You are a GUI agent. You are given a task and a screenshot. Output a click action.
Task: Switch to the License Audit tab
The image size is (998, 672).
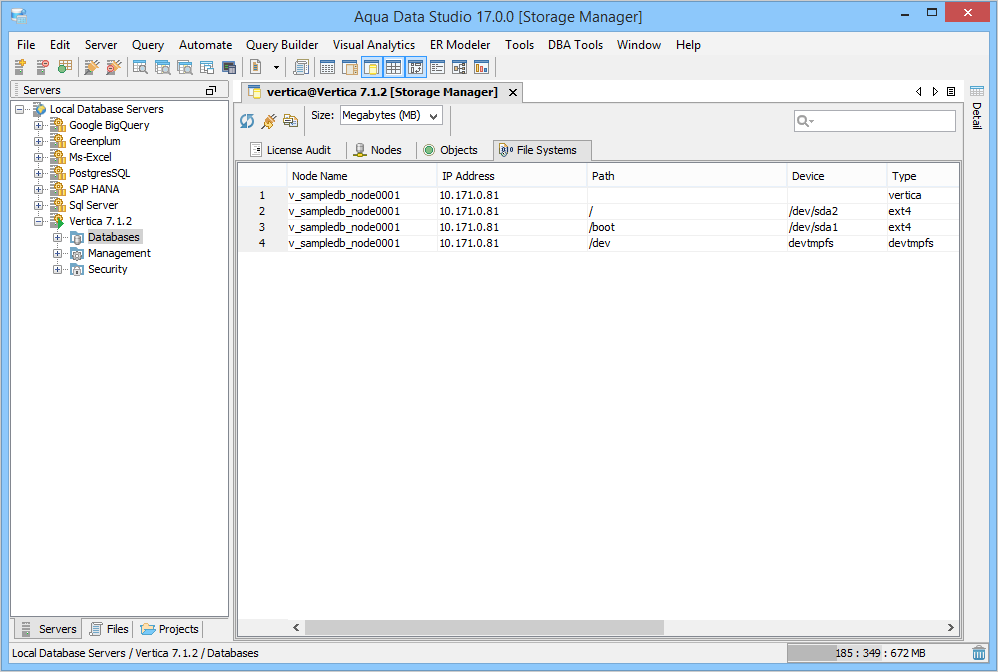click(291, 150)
